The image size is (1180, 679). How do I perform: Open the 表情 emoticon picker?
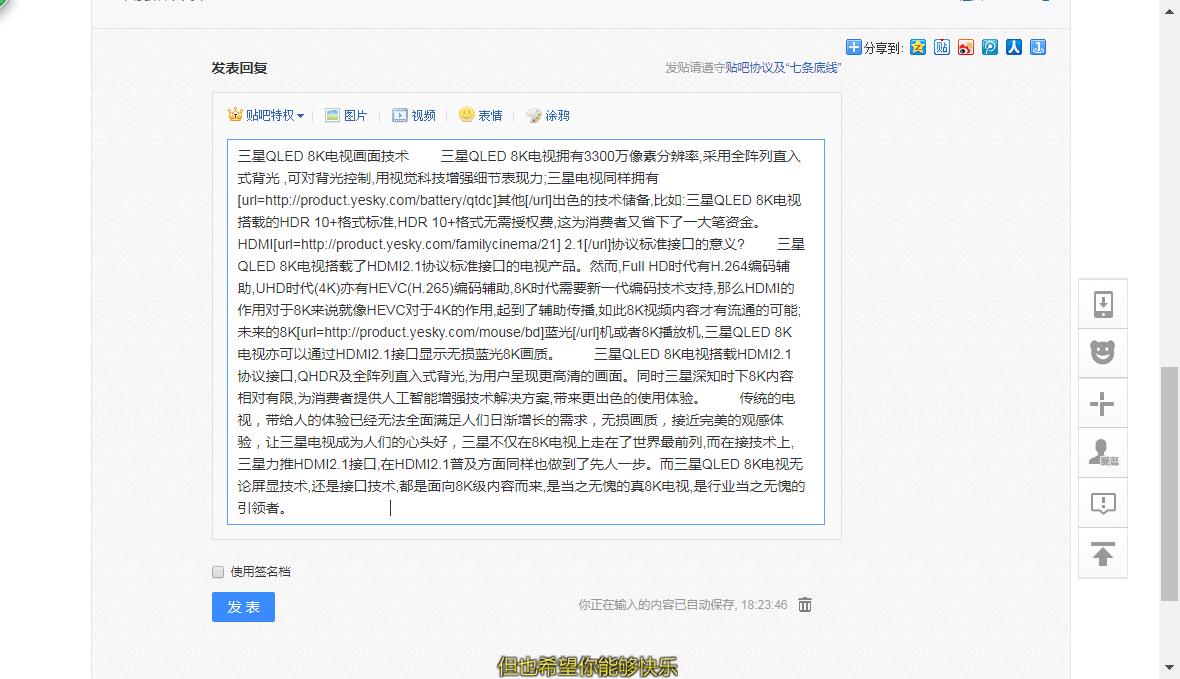(480, 115)
